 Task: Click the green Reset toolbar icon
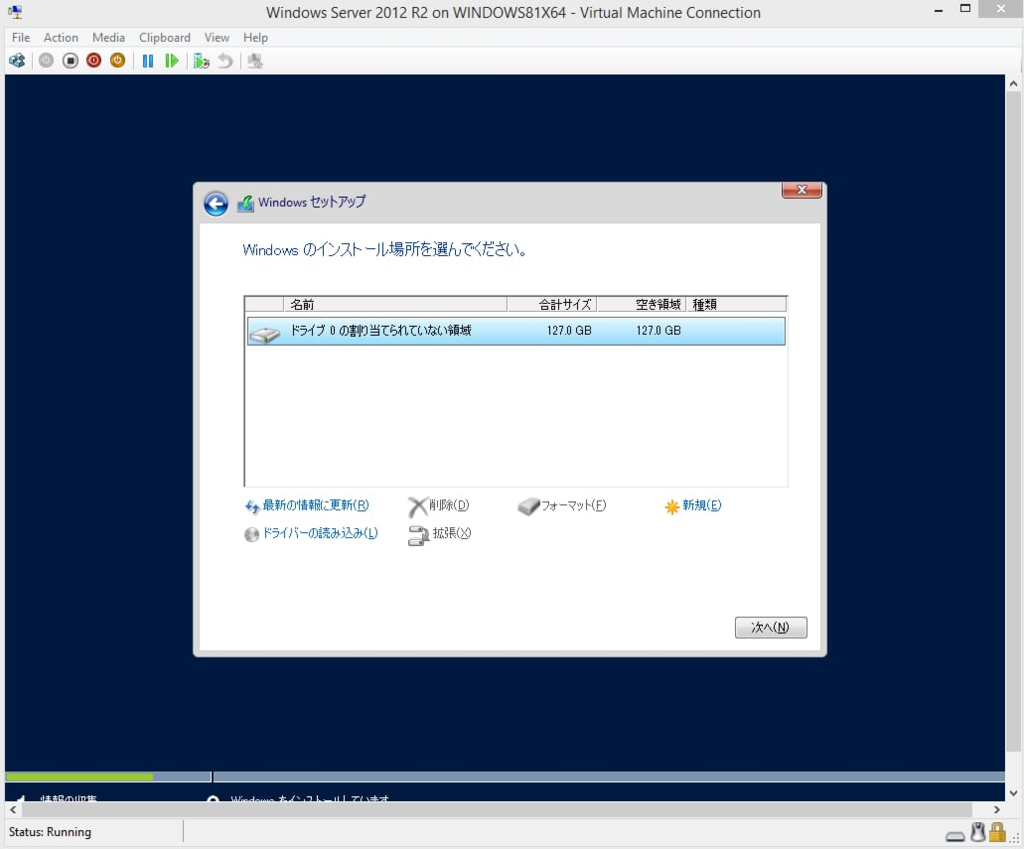click(171, 61)
